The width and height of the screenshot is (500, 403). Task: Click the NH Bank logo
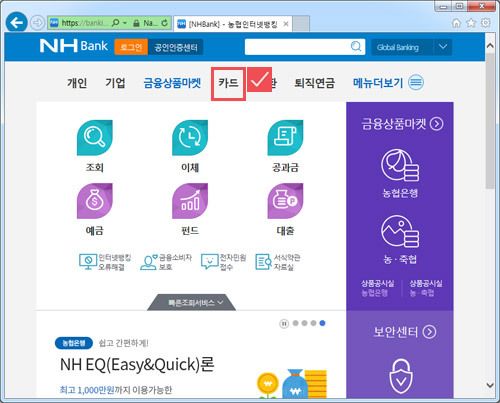74,46
